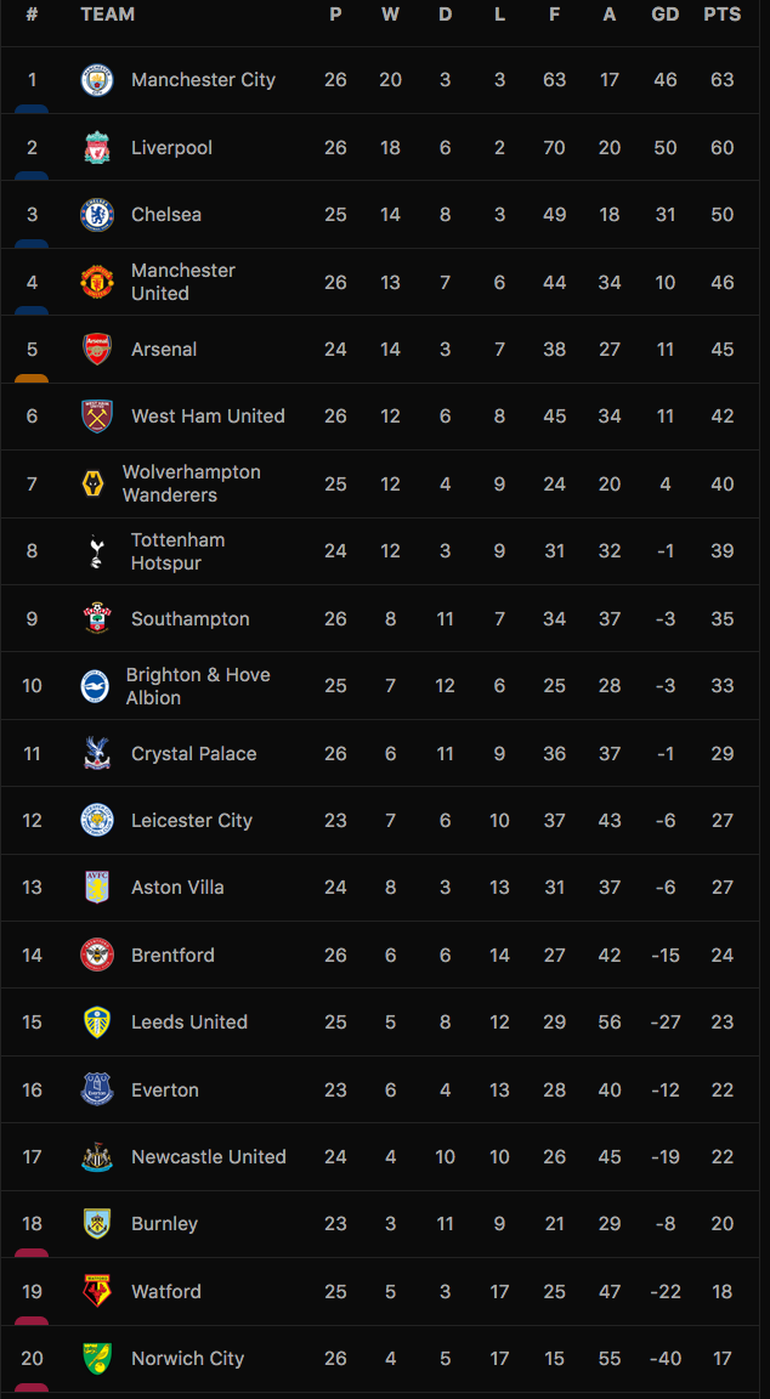Click the Arsenal club crest

97,349
